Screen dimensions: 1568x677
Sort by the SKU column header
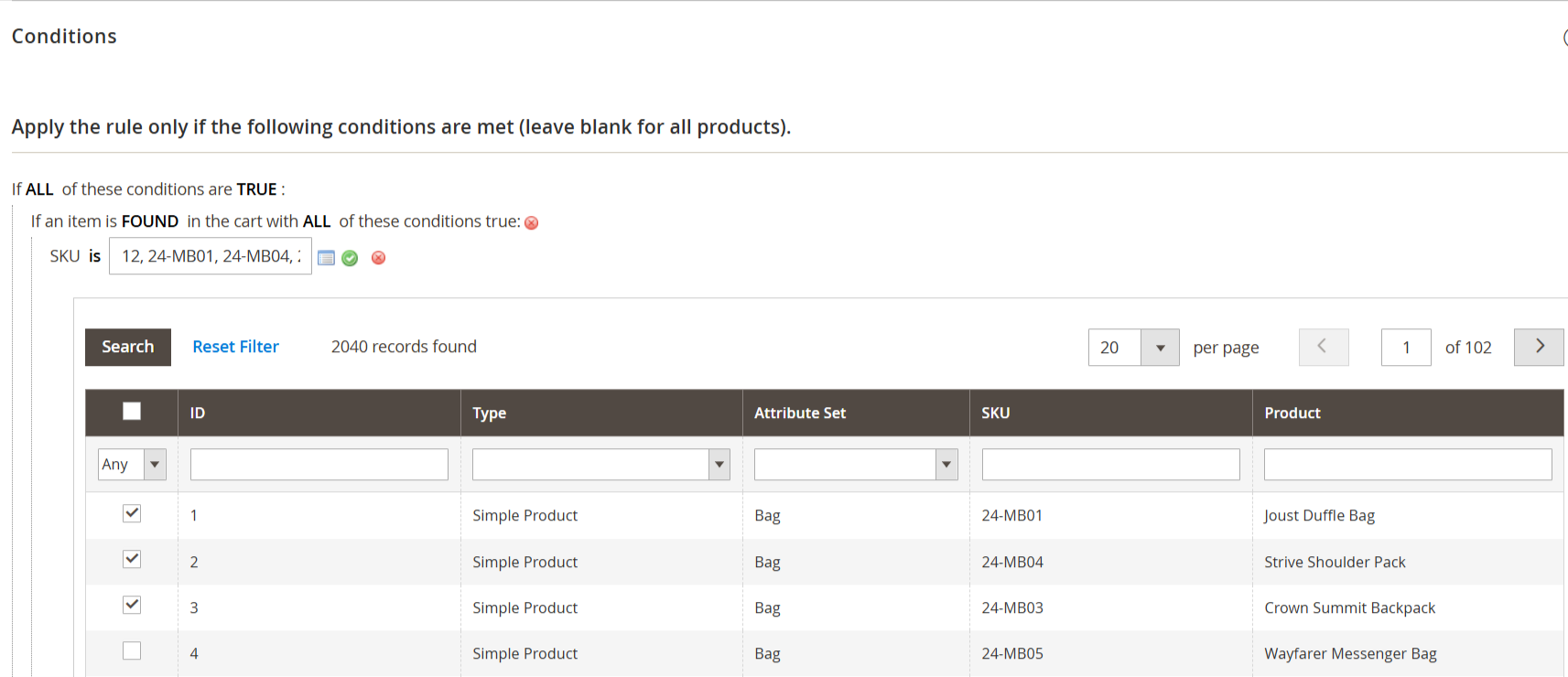coord(996,414)
